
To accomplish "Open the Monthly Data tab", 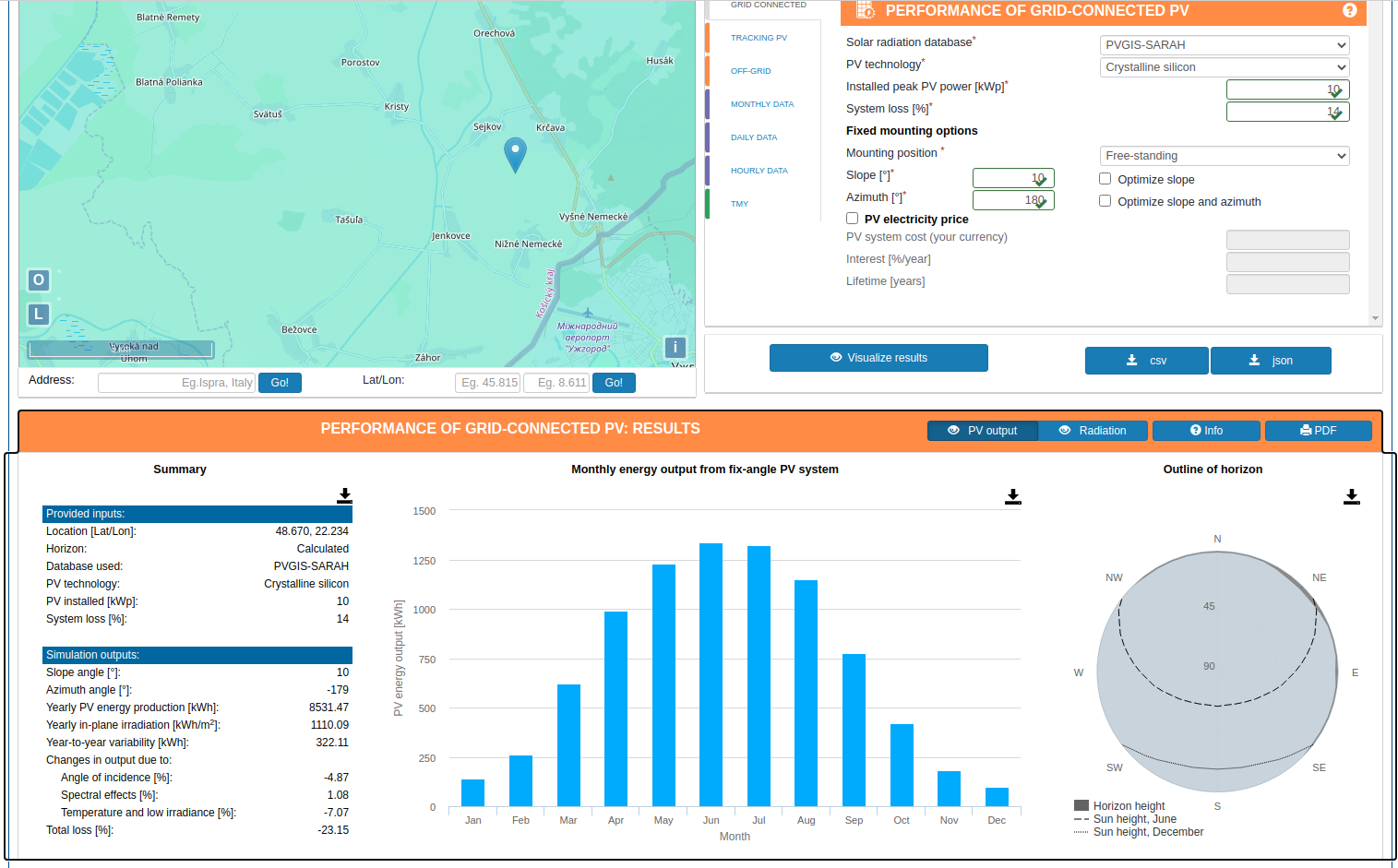I will tap(761, 104).
